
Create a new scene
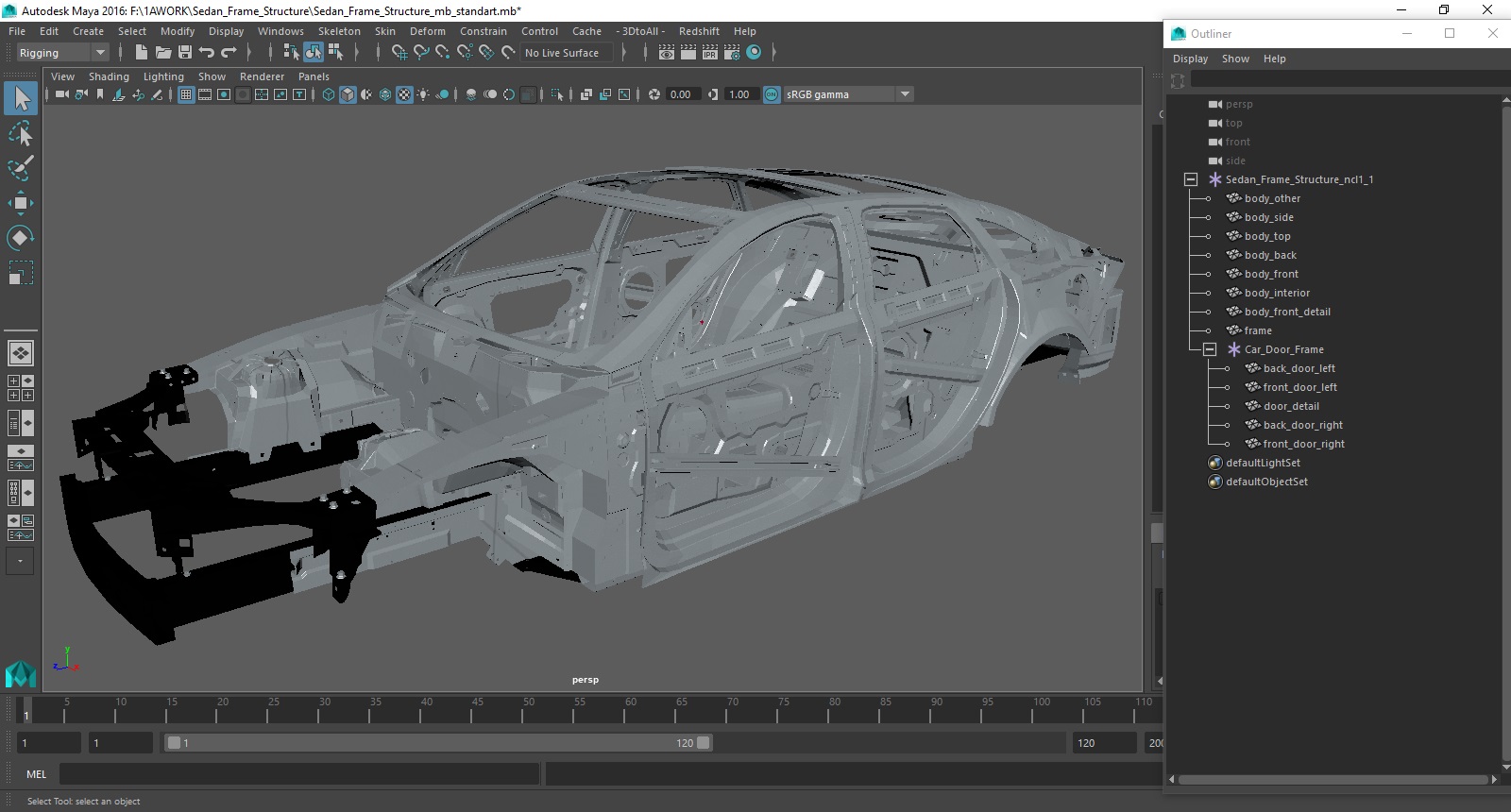(x=141, y=53)
